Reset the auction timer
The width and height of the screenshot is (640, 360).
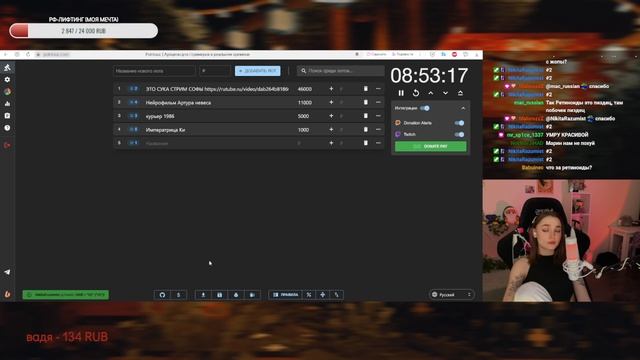(416, 93)
